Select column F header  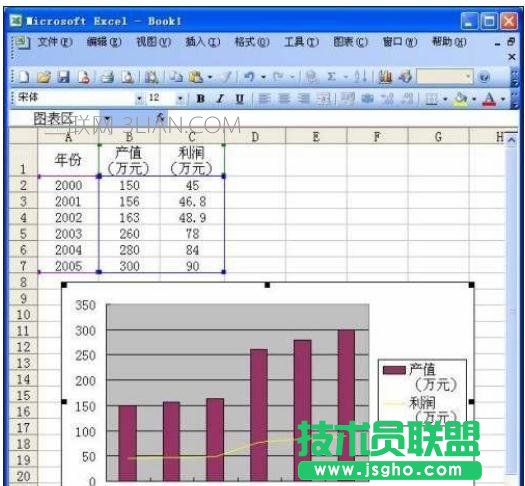coord(377,137)
